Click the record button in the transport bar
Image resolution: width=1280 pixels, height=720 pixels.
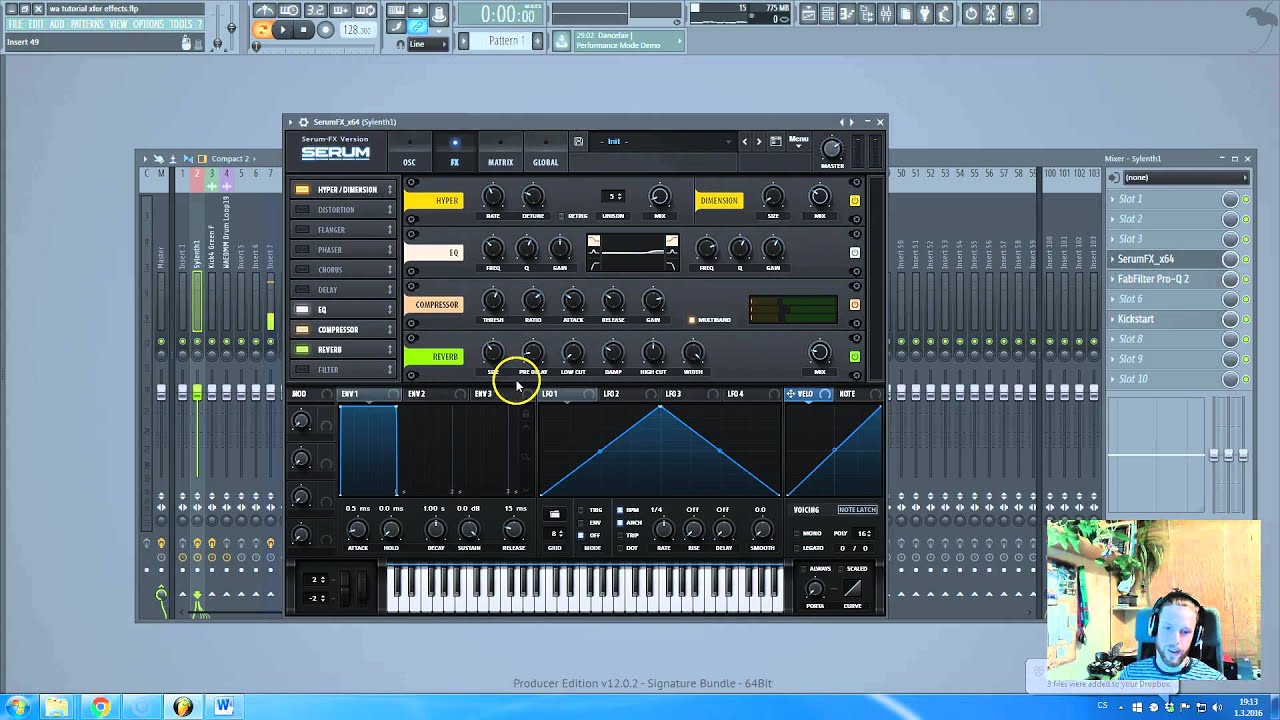(x=327, y=30)
